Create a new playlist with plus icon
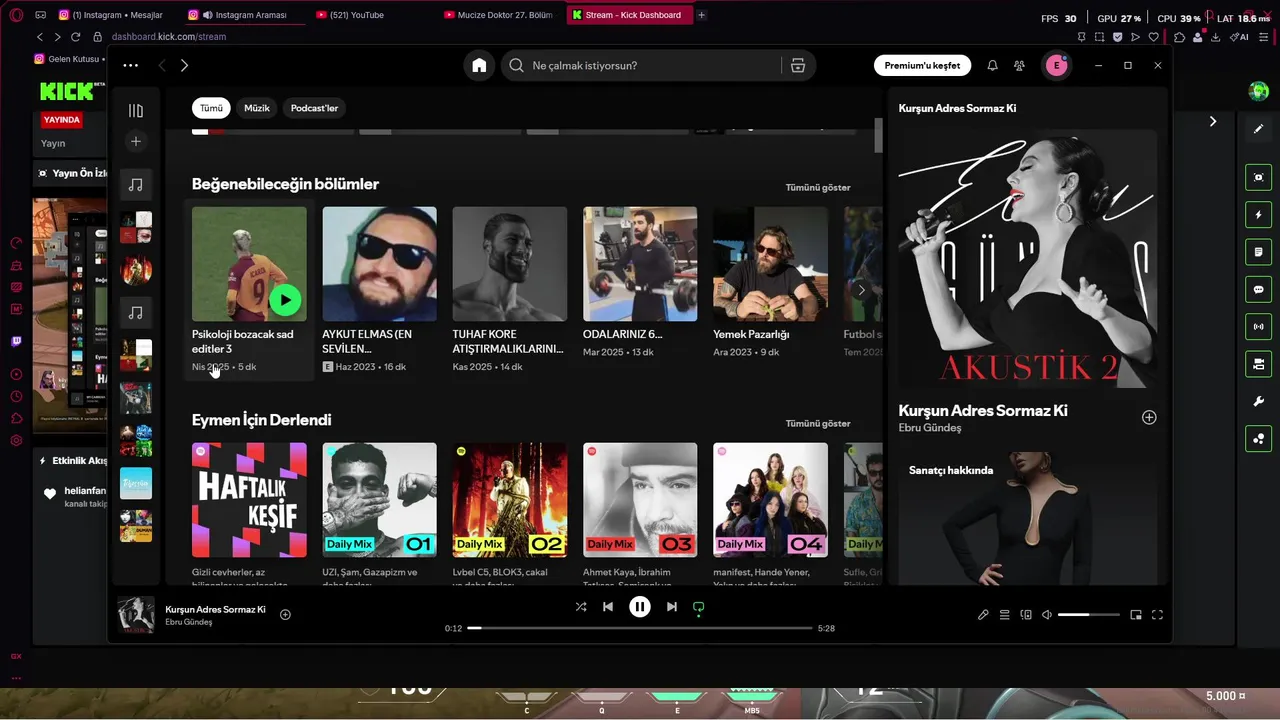Viewport: 1280px width, 720px height. [136, 141]
